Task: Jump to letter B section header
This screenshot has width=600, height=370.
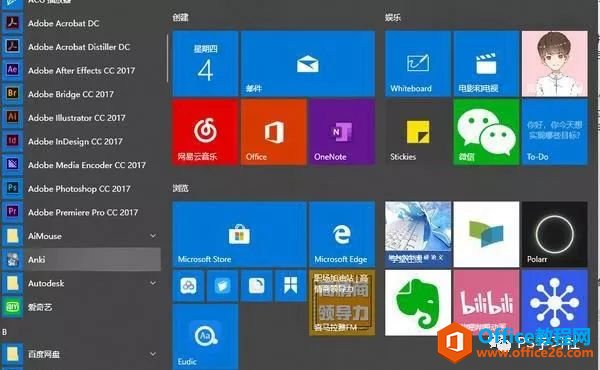Action: pos(5,332)
